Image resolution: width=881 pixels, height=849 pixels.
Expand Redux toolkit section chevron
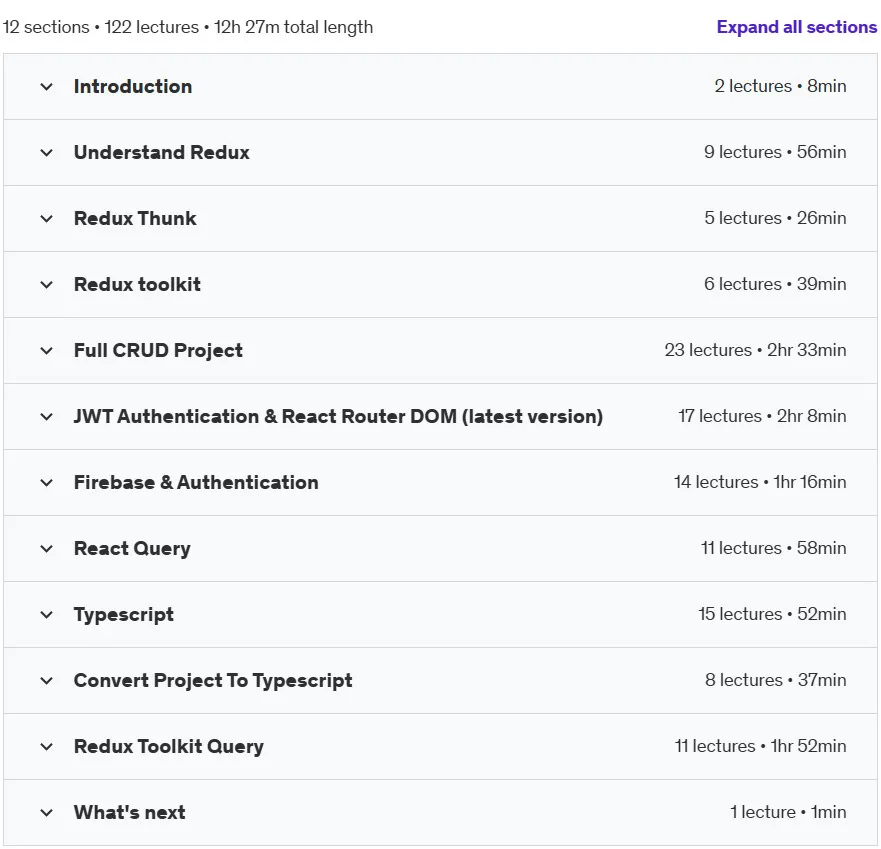tap(47, 284)
